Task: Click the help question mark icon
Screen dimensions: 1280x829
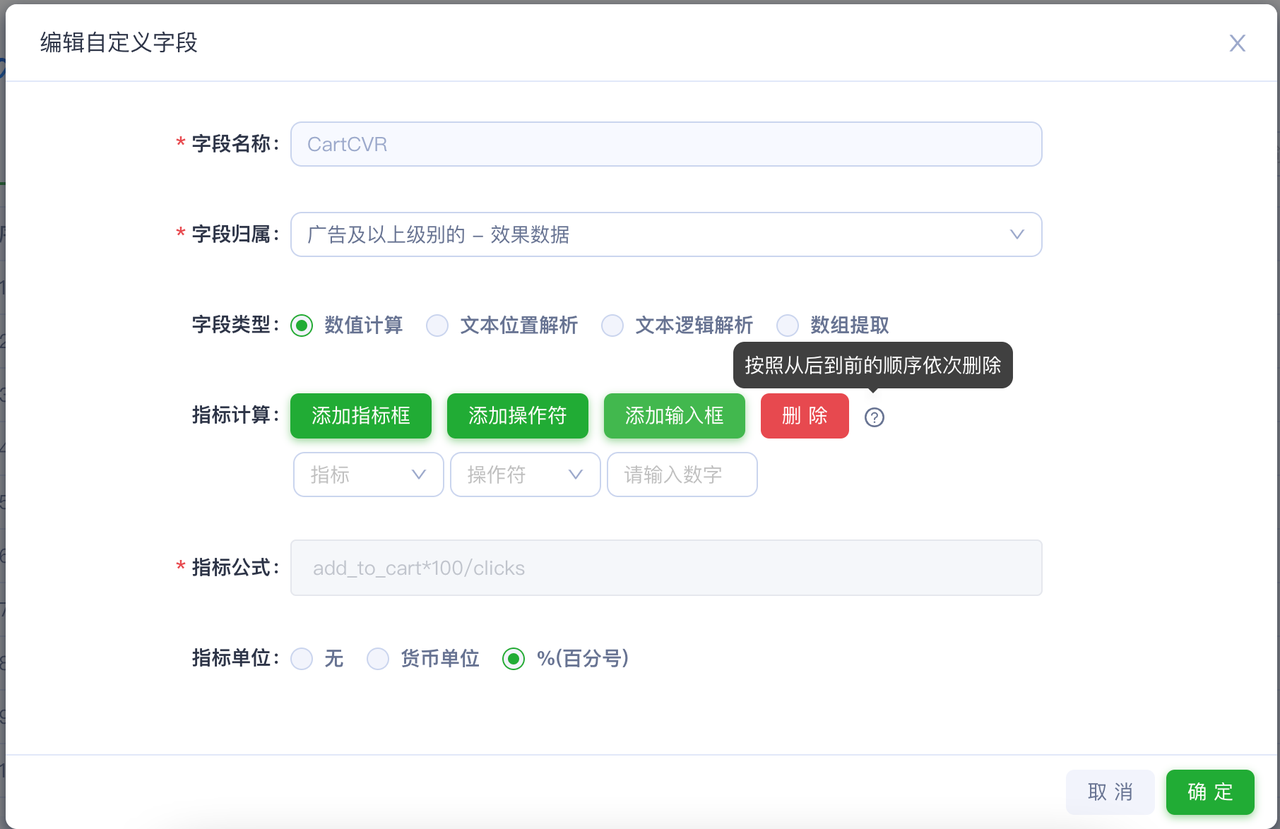Action: click(874, 417)
